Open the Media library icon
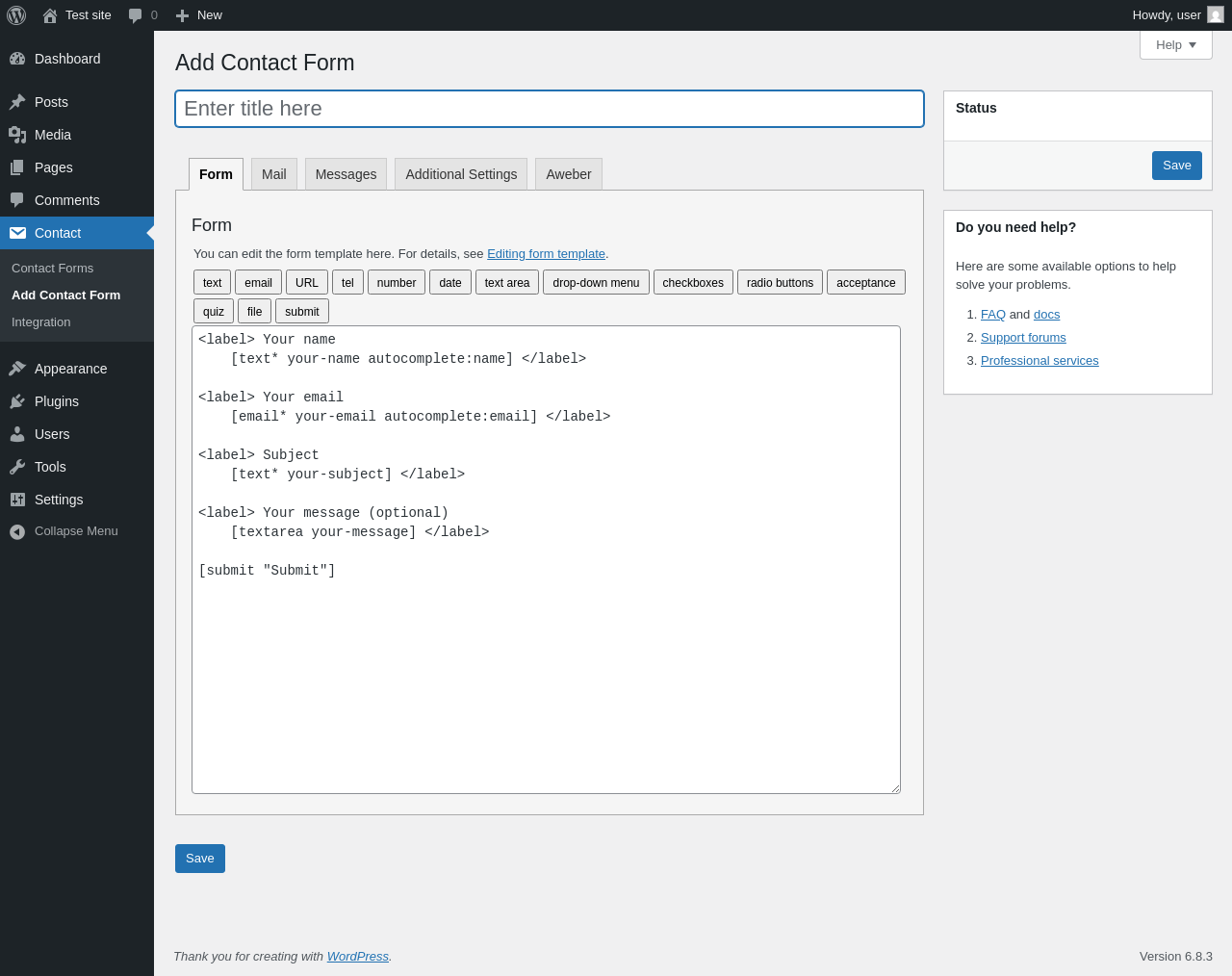Screen dimensions: 1232x976 17,135
